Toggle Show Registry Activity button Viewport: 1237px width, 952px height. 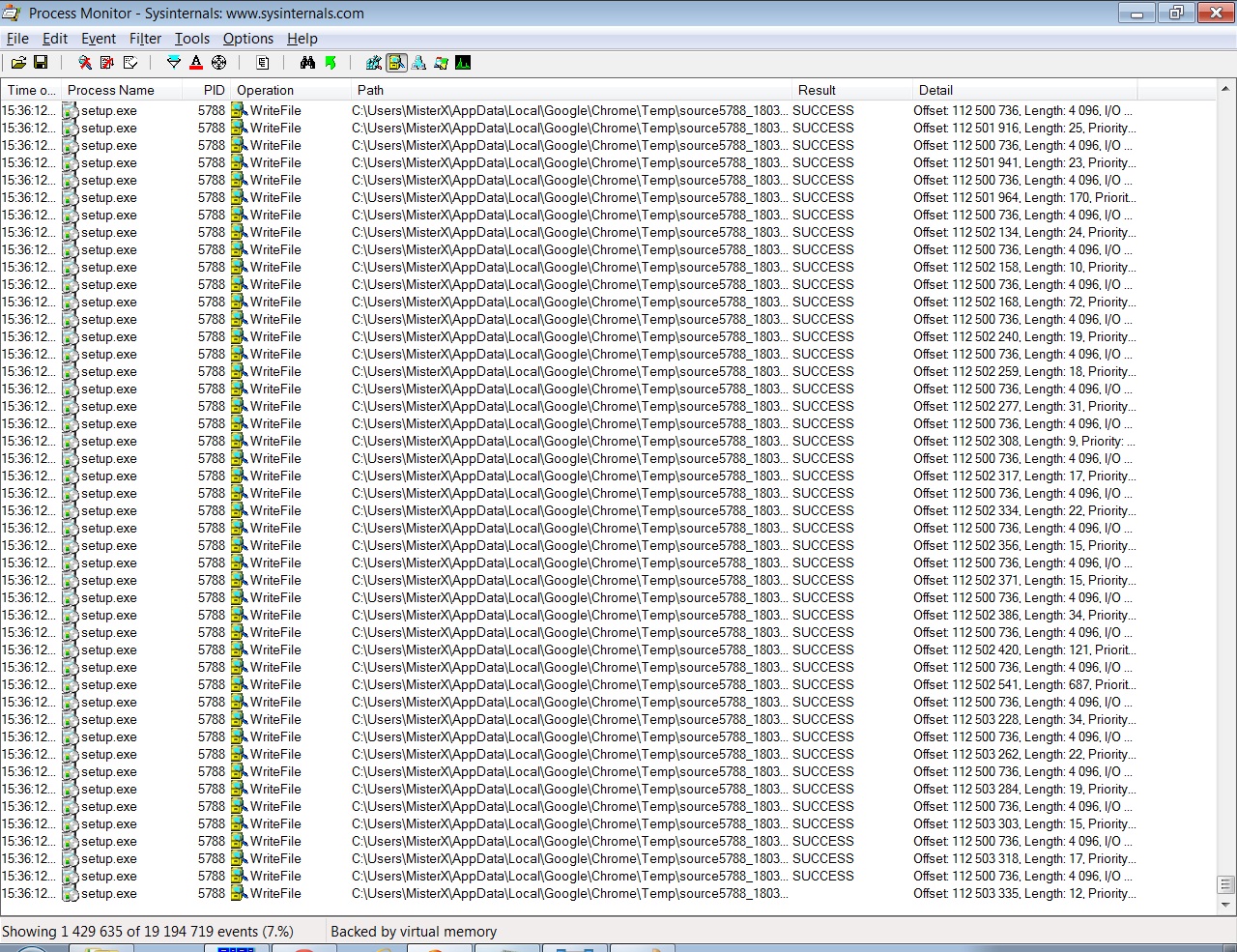point(374,63)
